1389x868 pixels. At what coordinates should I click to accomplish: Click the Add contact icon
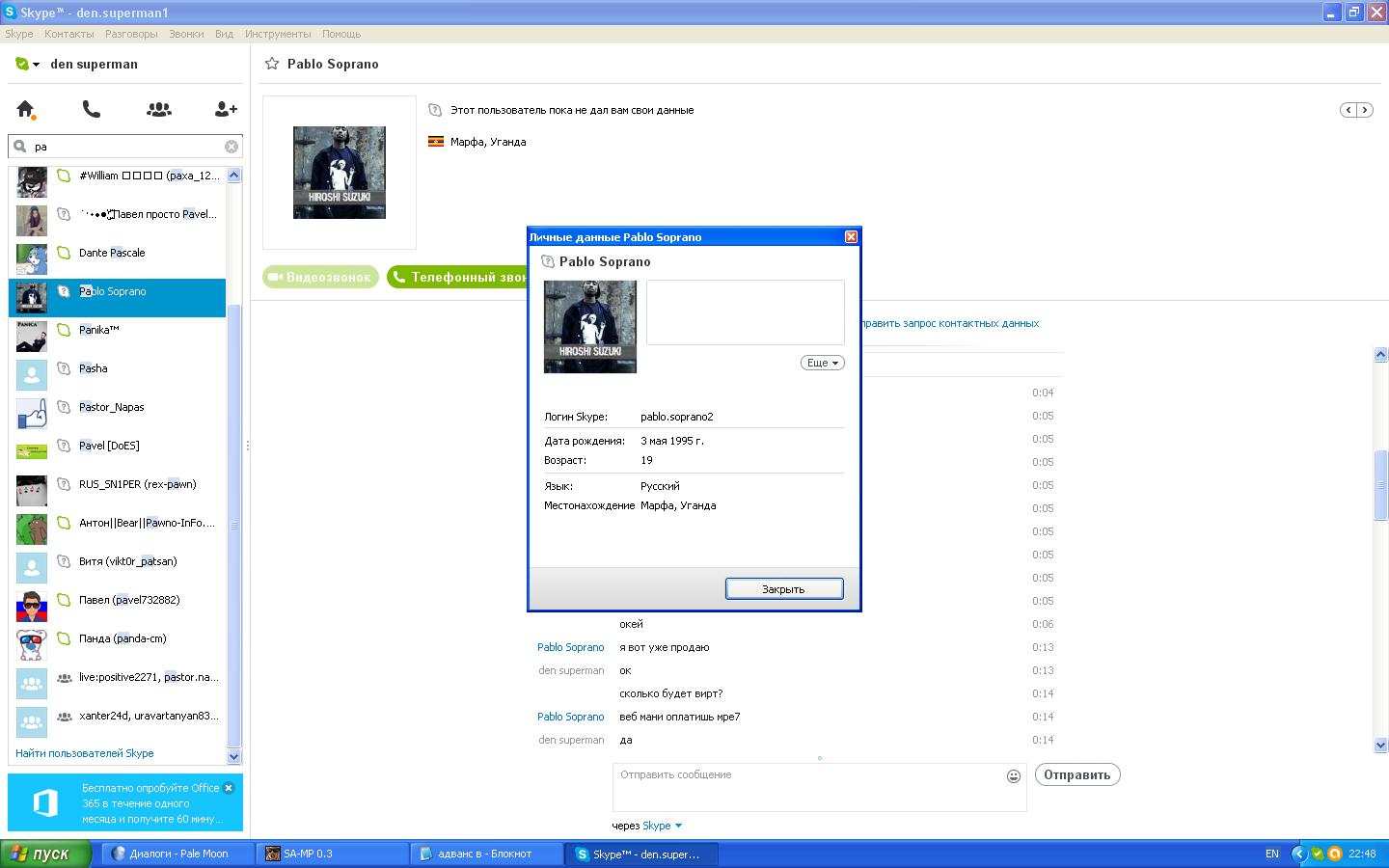(226, 109)
